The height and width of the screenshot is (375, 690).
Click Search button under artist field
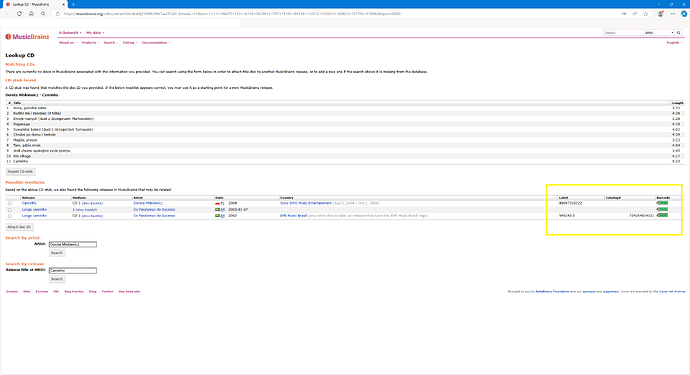[57, 253]
